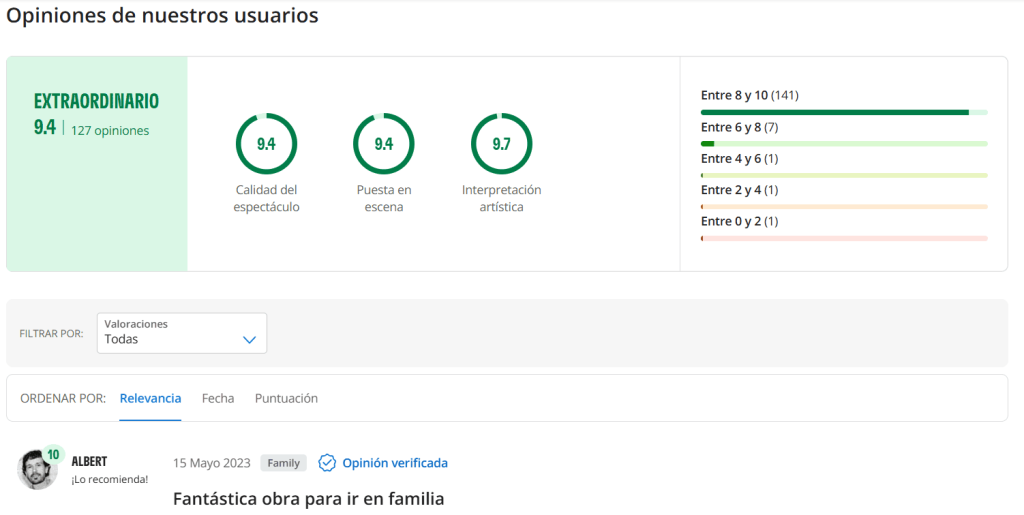Image resolution: width=1024 pixels, height=515 pixels.
Task: Click the 9.4 Calidad del espectáculo circle
Action: point(266,144)
